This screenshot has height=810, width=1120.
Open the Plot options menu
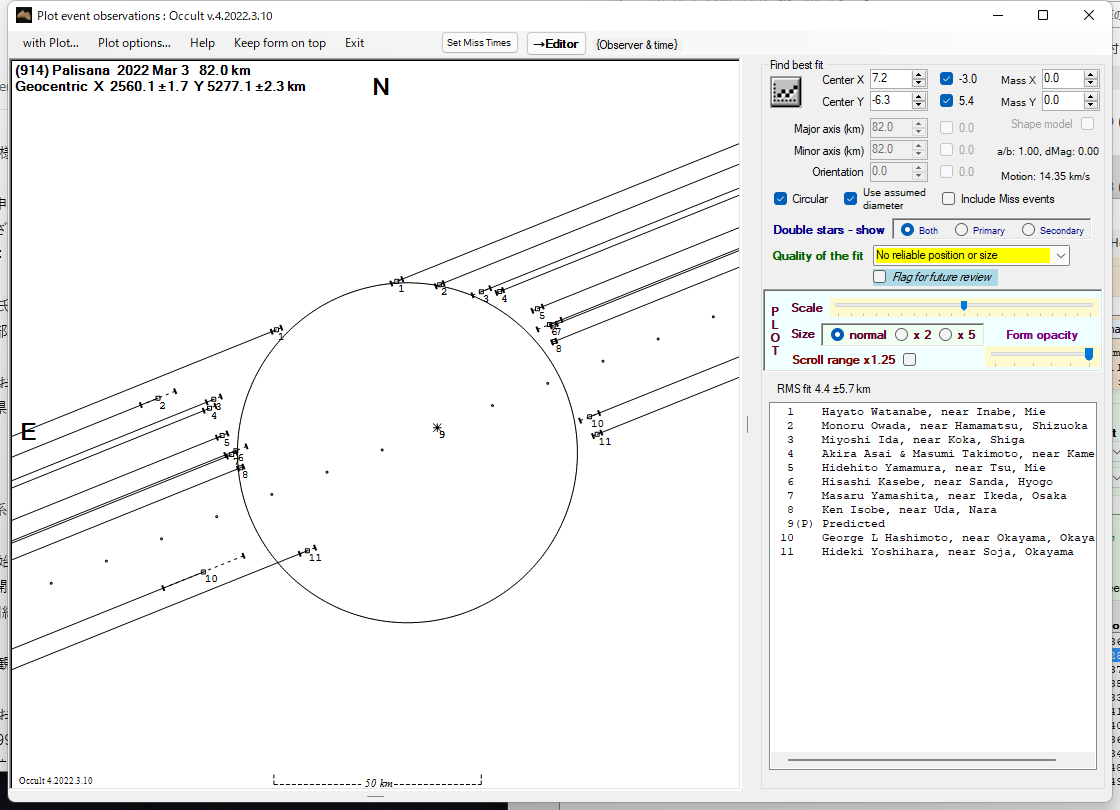tap(134, 43)
